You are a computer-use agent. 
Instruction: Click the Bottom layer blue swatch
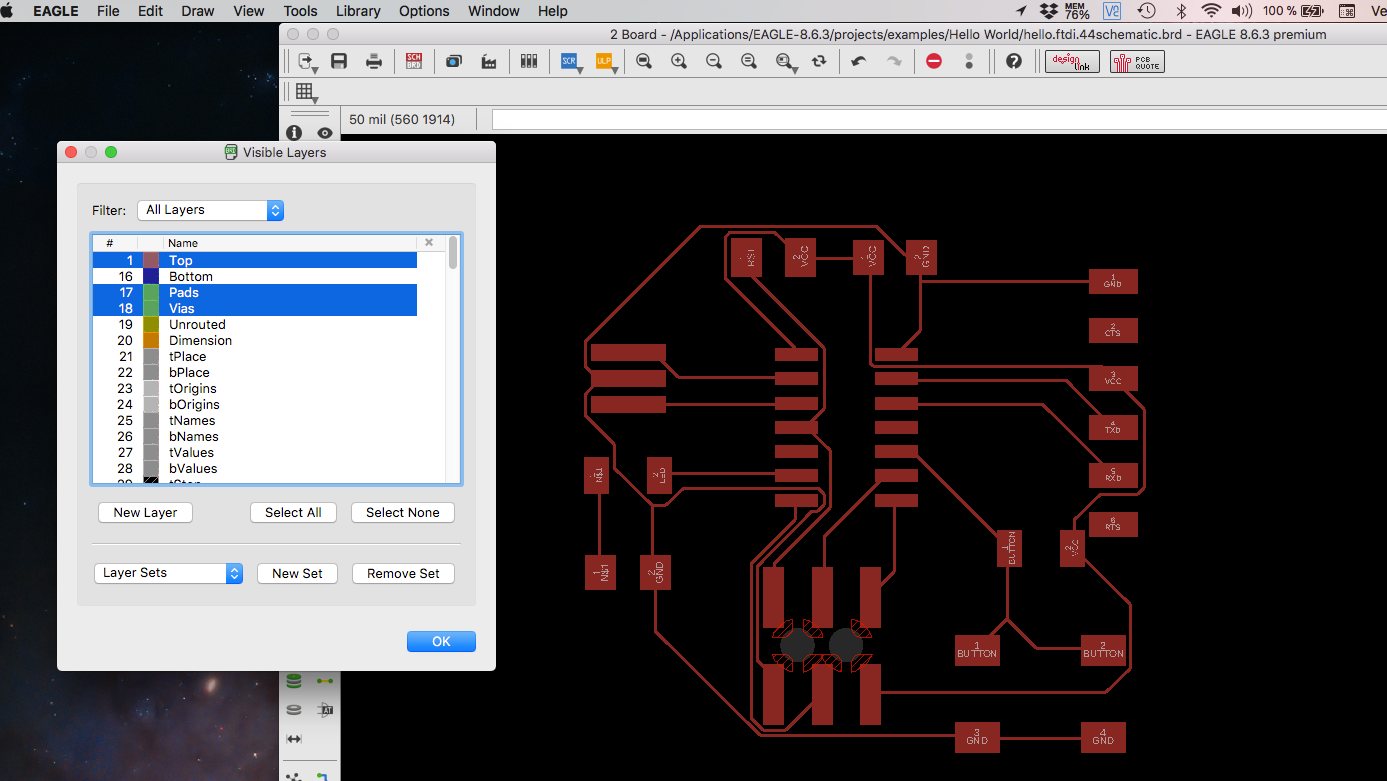pyautogui.click(x=151, y=276)
